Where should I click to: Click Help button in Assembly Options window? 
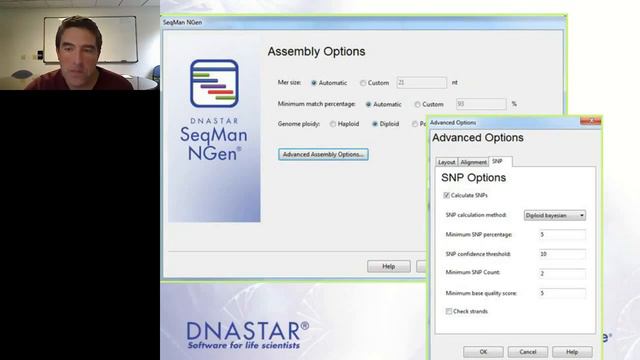[389, 266]
